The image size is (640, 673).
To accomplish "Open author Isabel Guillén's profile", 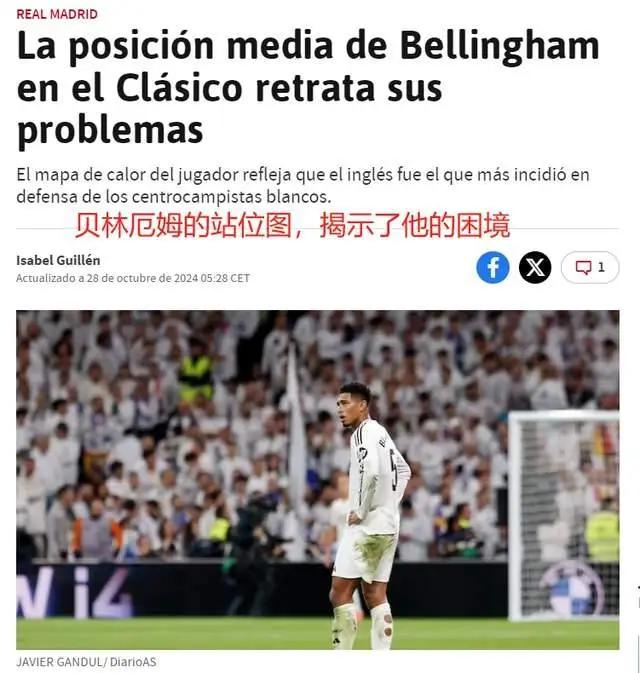I will (58, 260).
